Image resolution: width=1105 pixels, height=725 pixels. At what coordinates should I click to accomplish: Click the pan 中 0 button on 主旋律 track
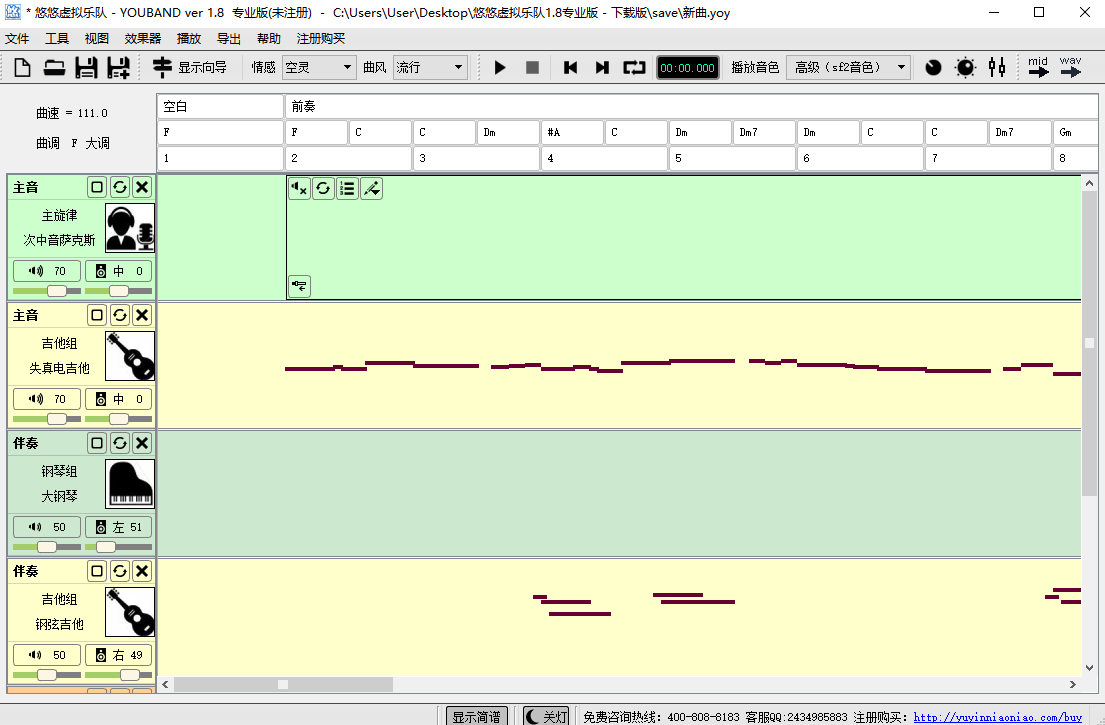coord(118,271)
